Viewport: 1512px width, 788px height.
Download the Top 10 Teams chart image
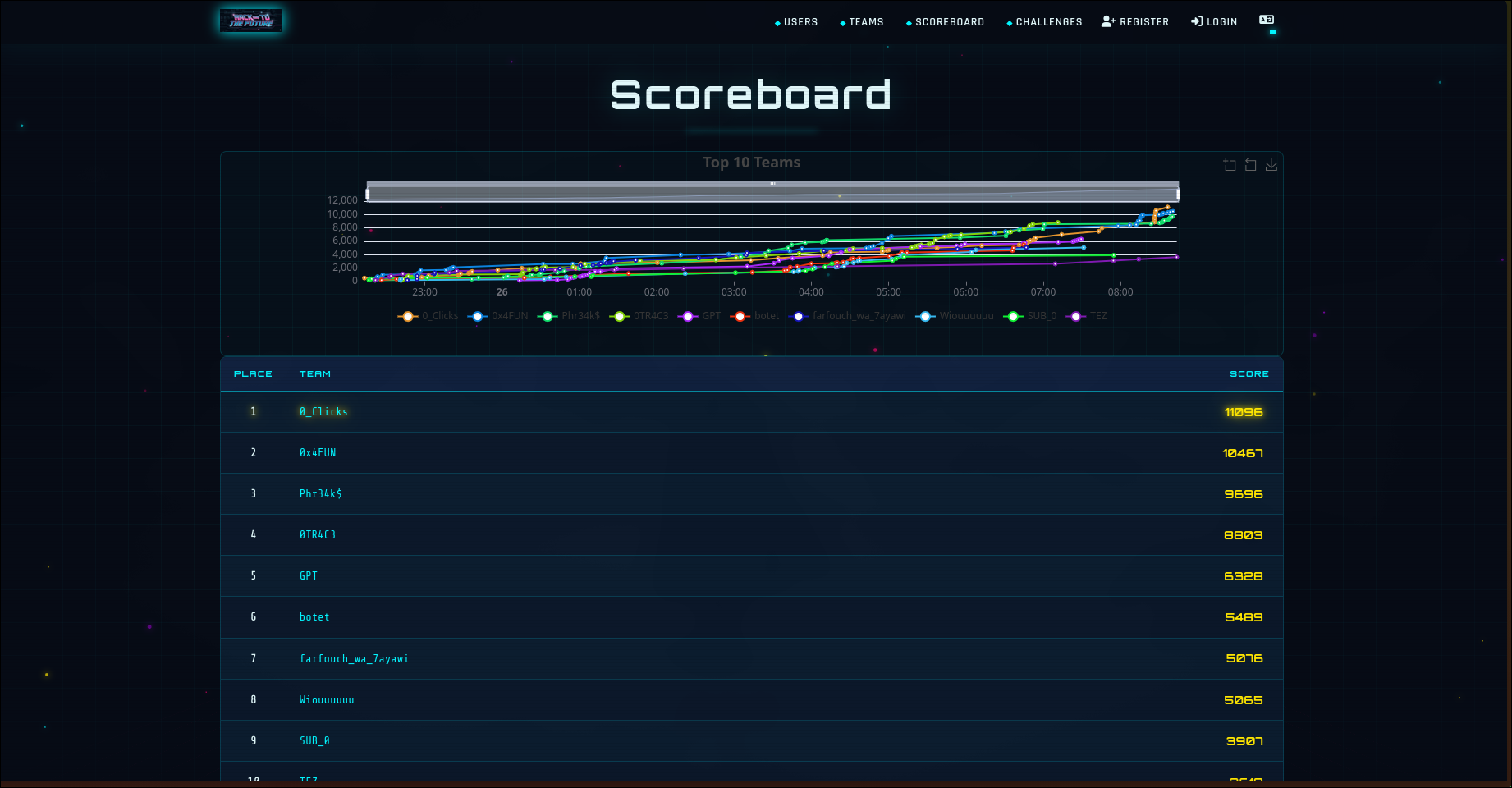1271,164
